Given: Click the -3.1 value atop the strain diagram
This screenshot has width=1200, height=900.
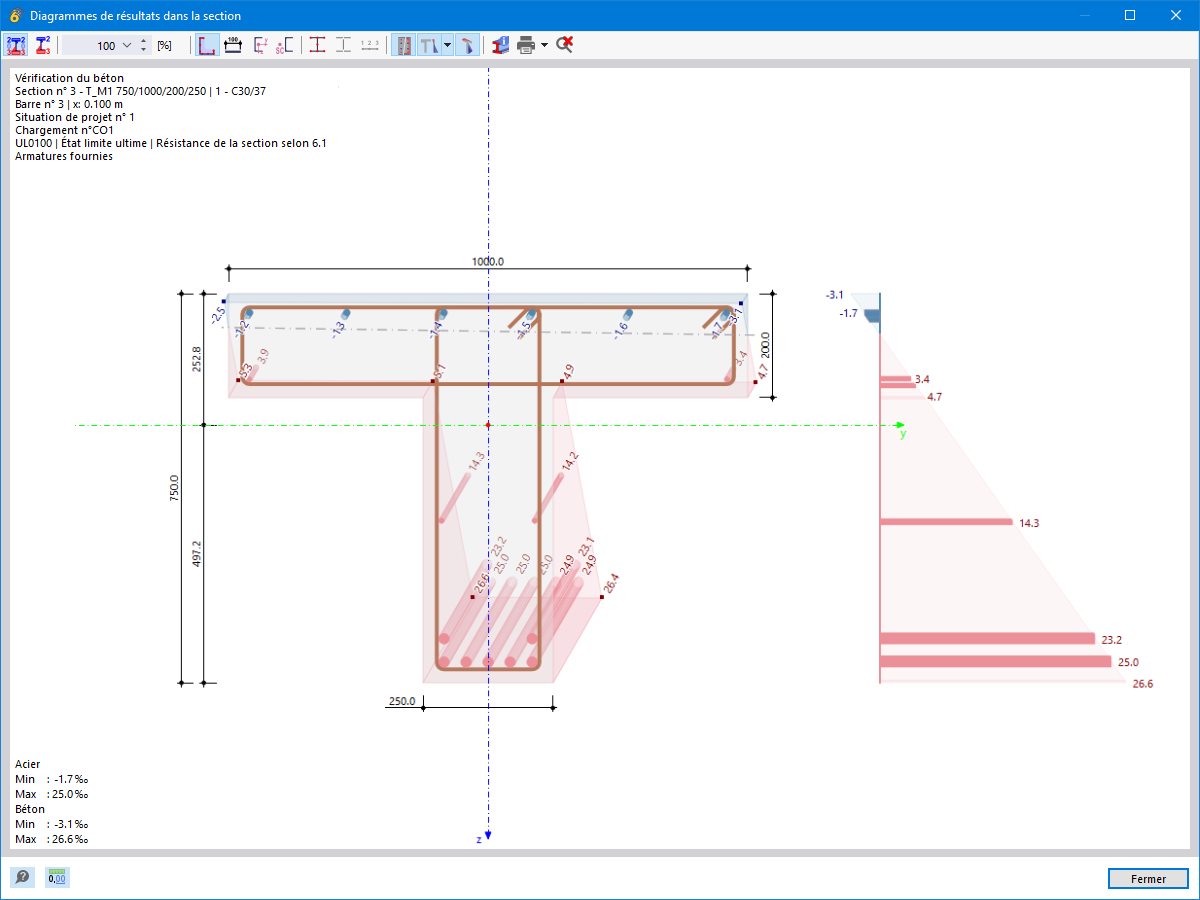Looking at the screenshot, I should coord(835,295).
